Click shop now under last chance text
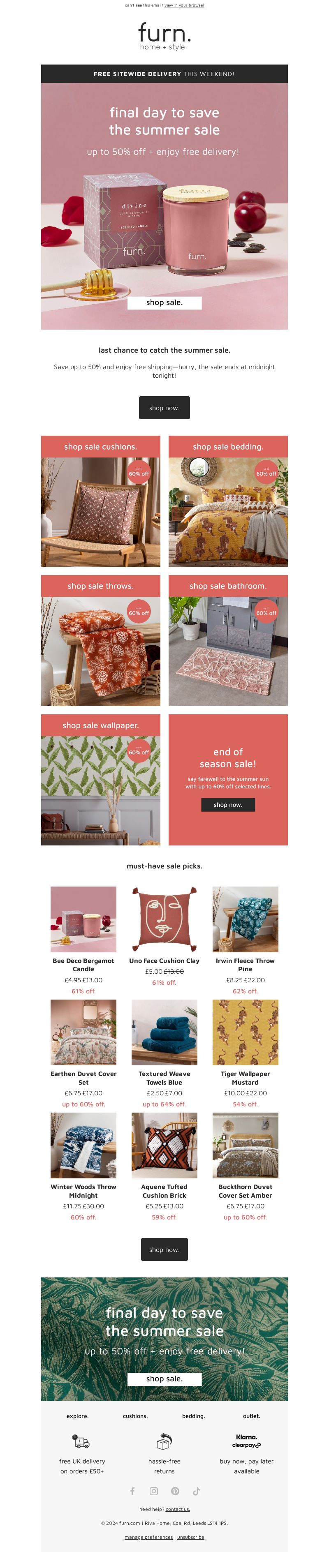Screen dimensions: 329x1568 point(164,408)
